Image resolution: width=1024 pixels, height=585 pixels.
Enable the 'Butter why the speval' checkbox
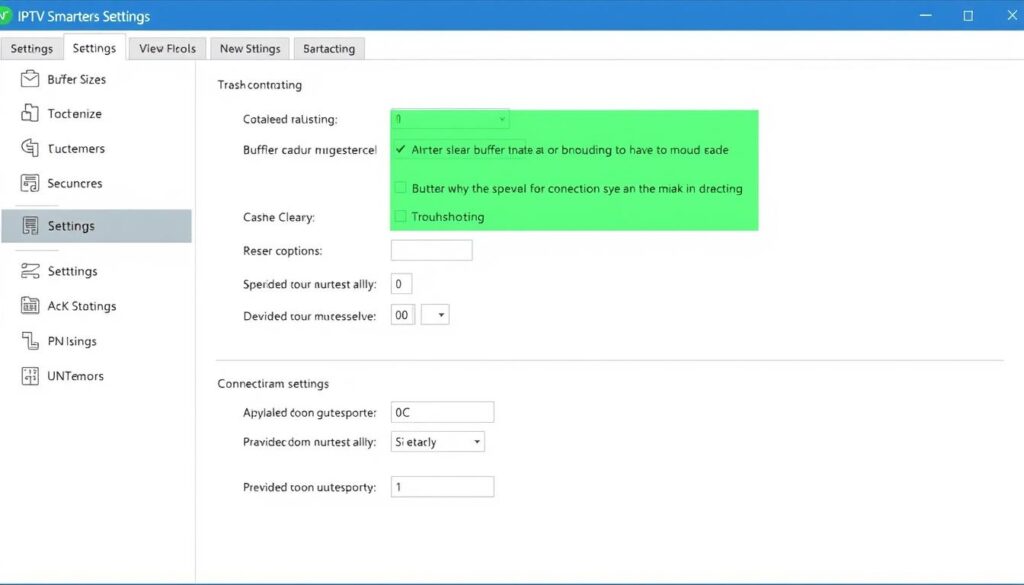click(400, 187)
